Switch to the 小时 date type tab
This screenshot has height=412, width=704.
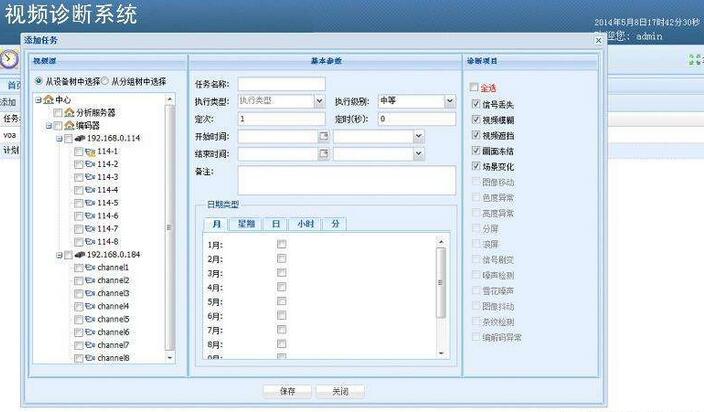tap(306, 224)
